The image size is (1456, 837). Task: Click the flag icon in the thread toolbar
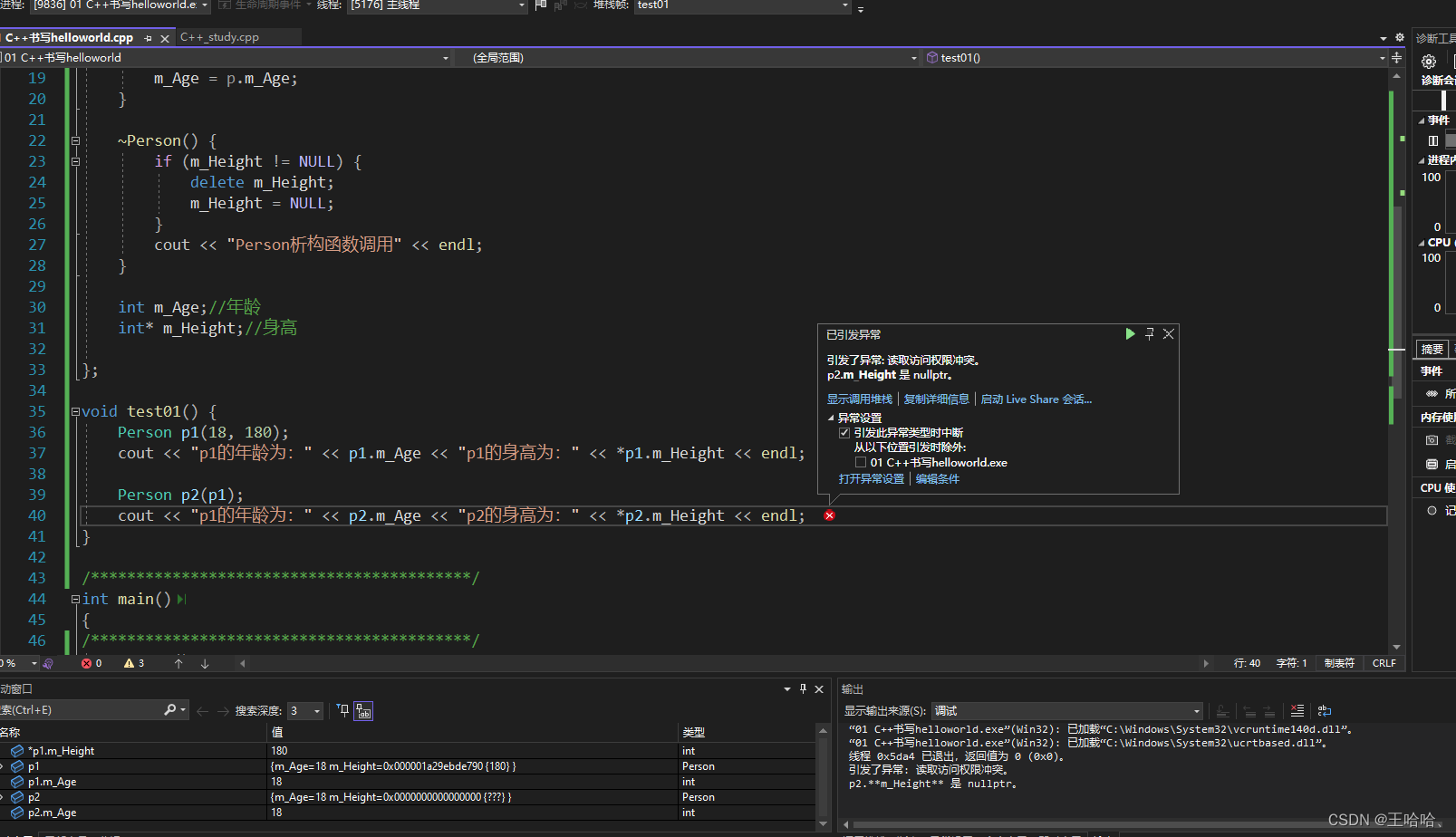541,5
